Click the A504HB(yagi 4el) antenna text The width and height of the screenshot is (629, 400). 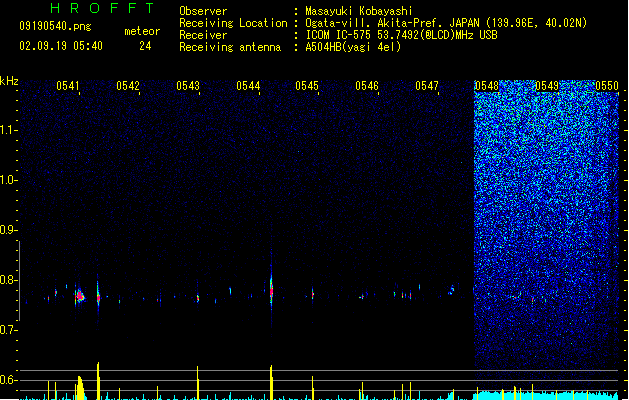tap(353, 47)
